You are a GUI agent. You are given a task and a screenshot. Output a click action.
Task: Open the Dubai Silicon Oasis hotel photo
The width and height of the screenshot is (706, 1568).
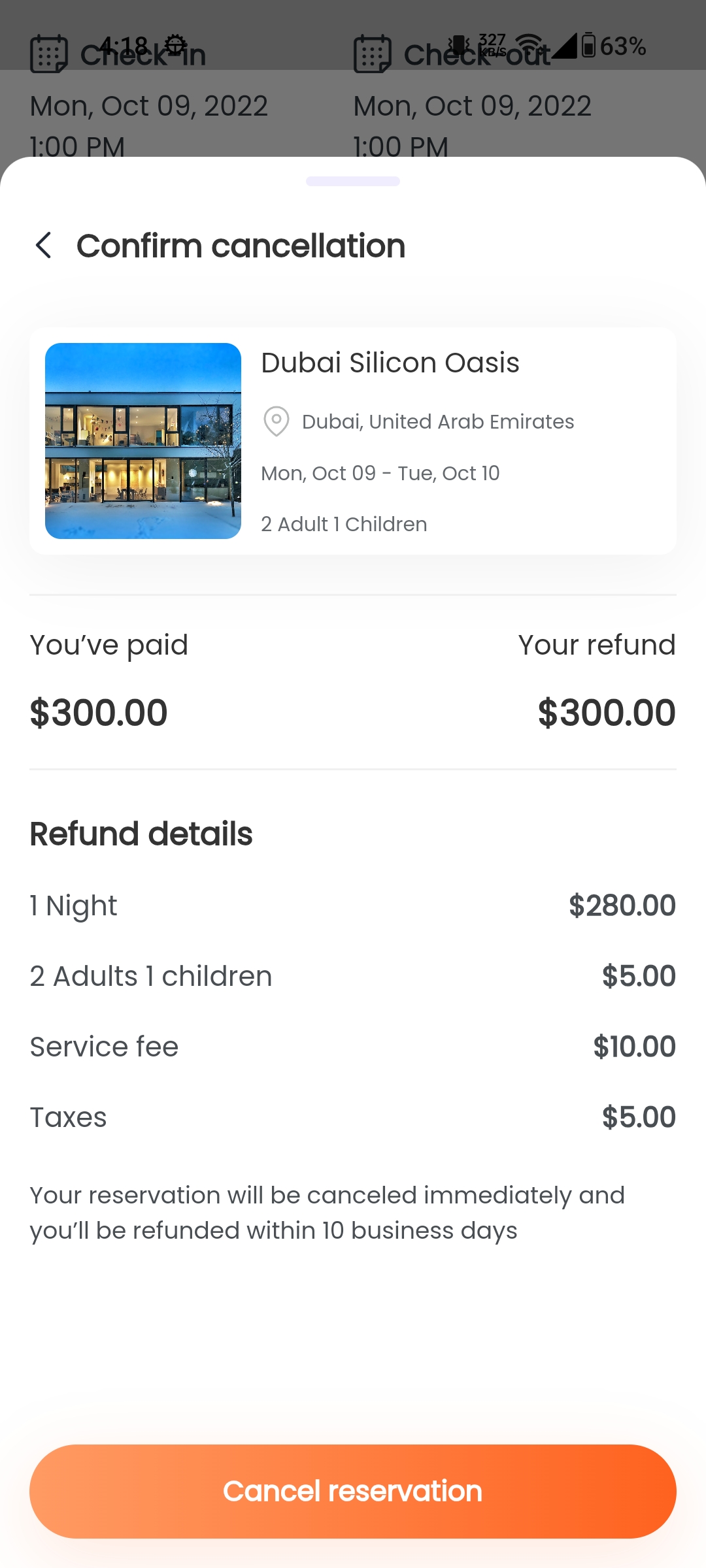point(143,441)
